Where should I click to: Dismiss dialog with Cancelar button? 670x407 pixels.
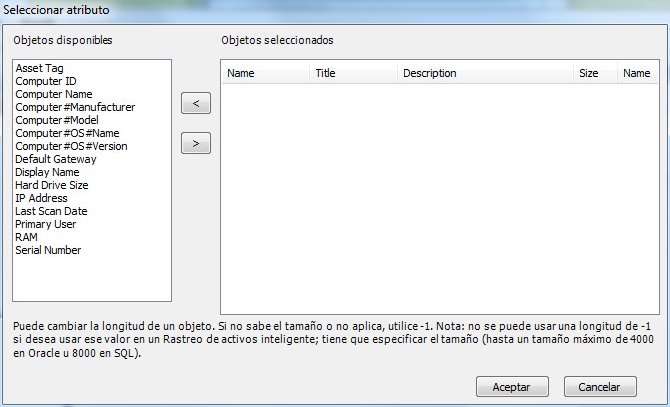[x=600, y=387]
